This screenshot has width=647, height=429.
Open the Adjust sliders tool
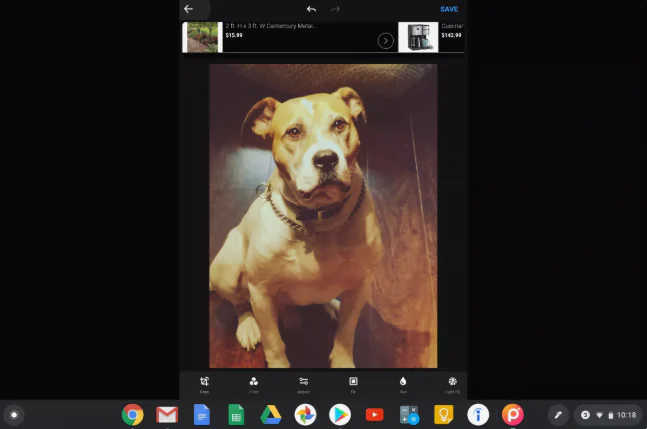click(303, 384)
